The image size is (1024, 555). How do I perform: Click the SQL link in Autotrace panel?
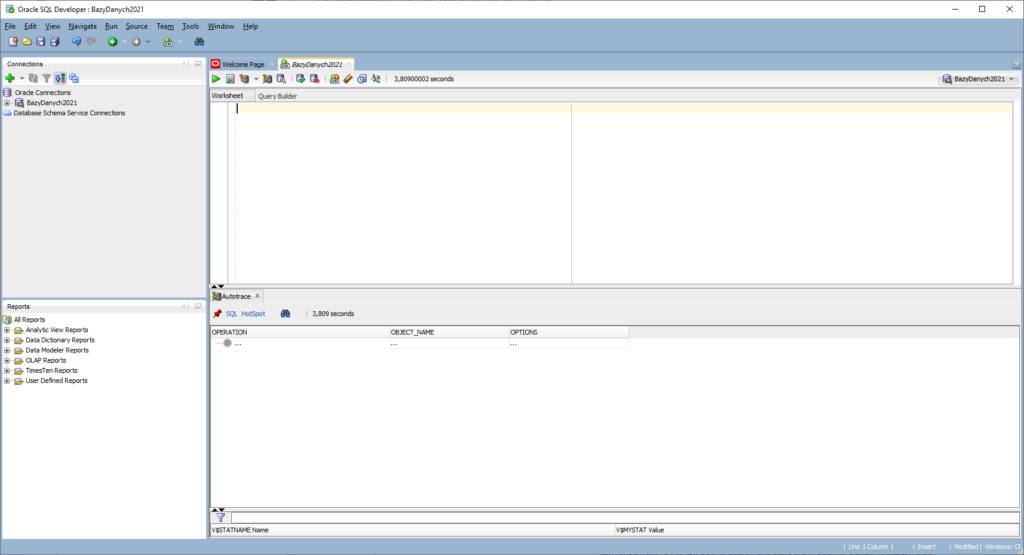pyautogui.click(x=231, y=313)
